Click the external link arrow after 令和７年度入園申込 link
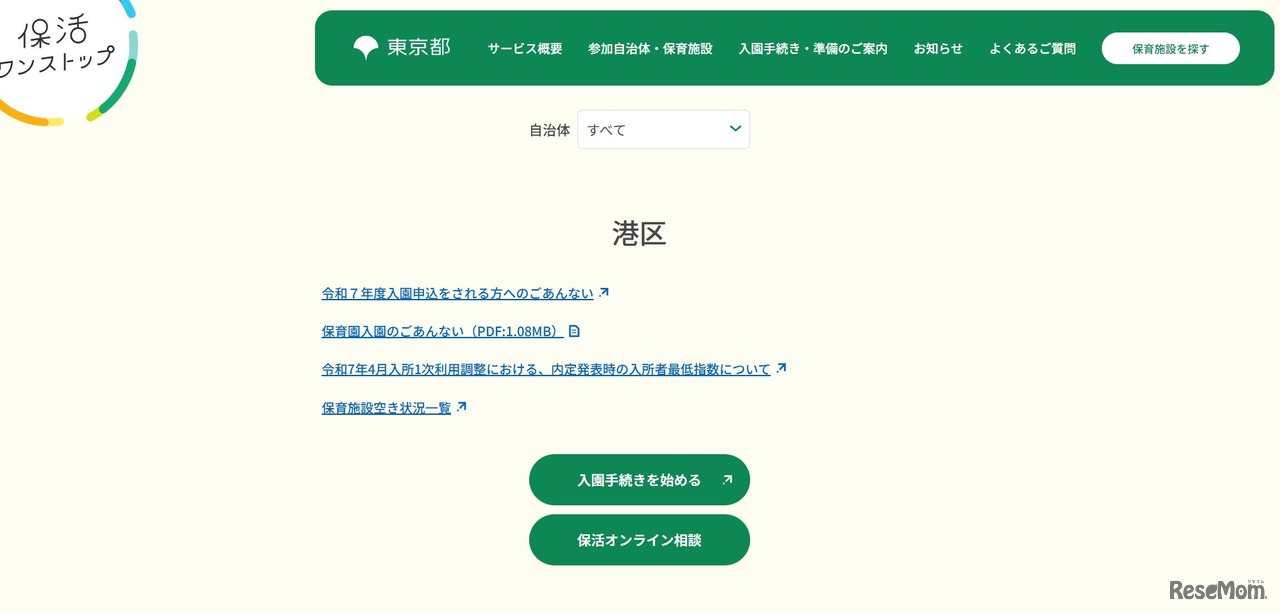 [604, 291]
